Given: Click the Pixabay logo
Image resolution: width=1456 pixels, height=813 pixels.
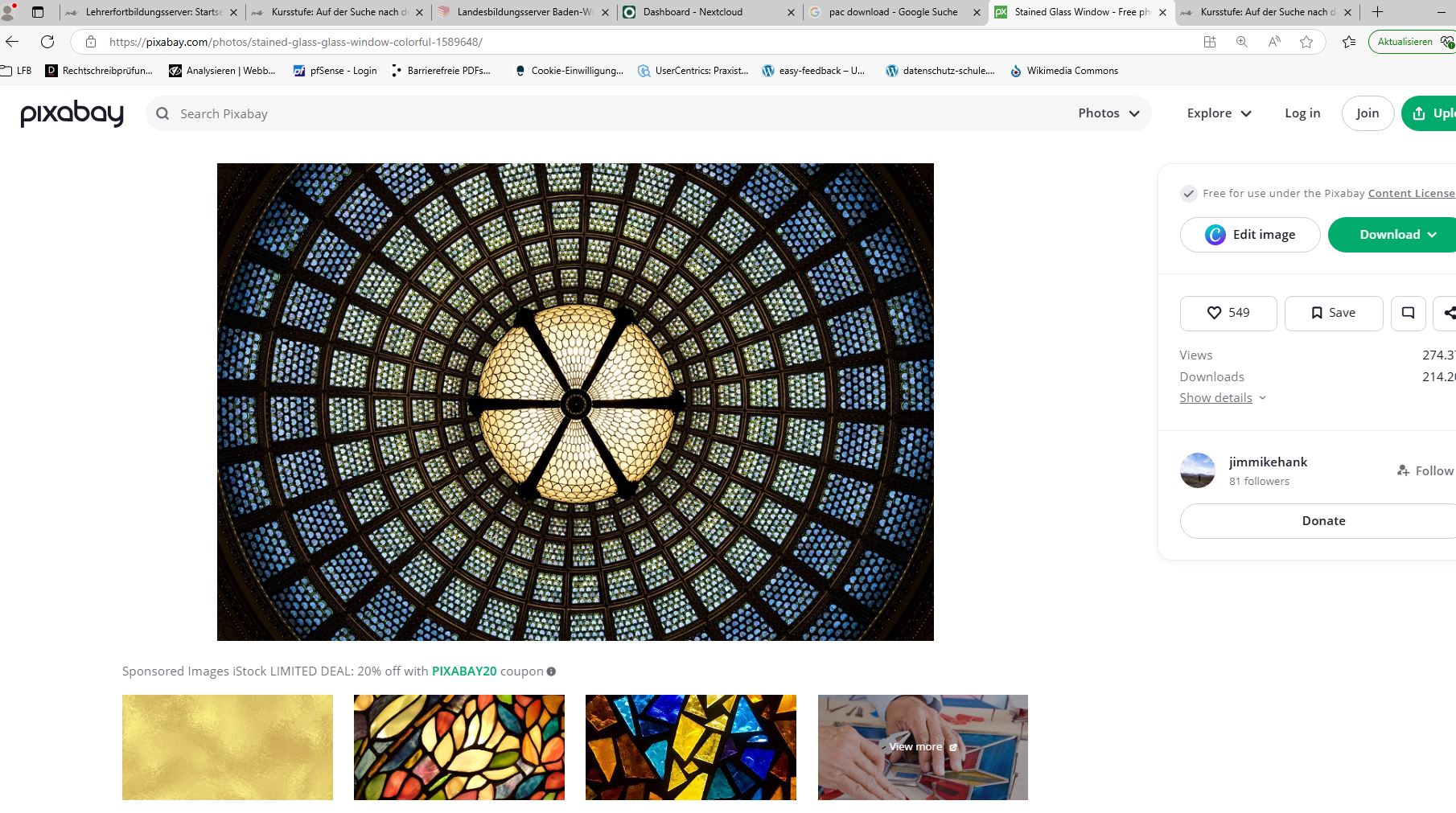Looking at the screenshot, I should pos(72,113).
